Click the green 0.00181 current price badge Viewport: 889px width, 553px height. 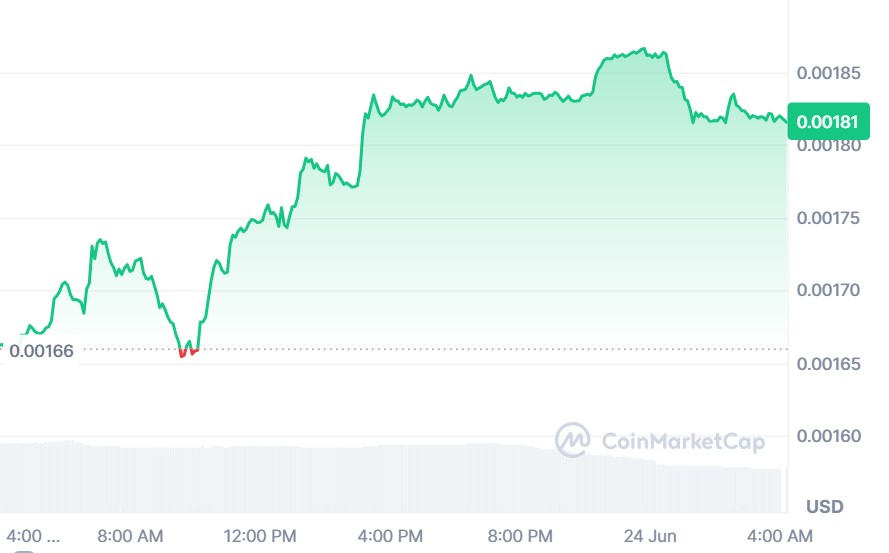(825, 122)
